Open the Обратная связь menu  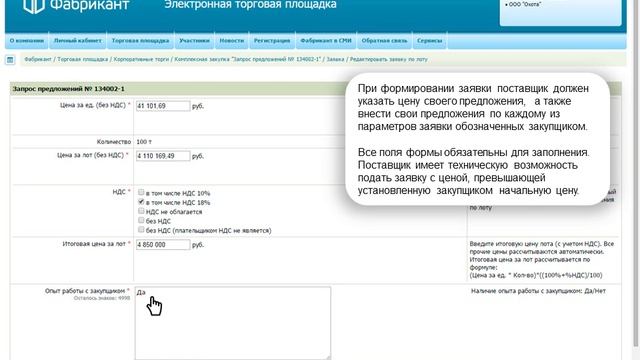click(x=384, y=41)
